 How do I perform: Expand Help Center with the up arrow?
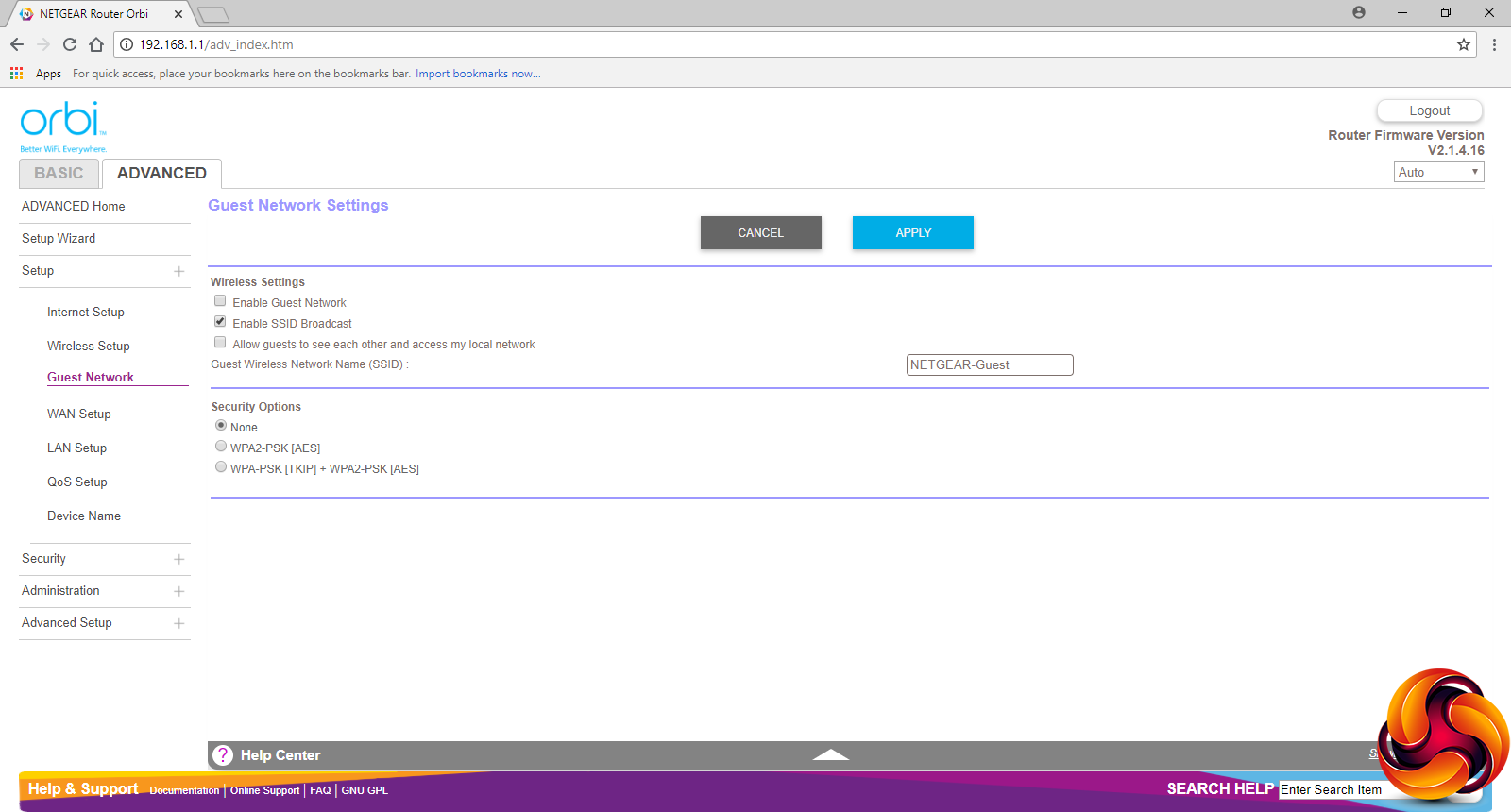(x=830, y=754)
